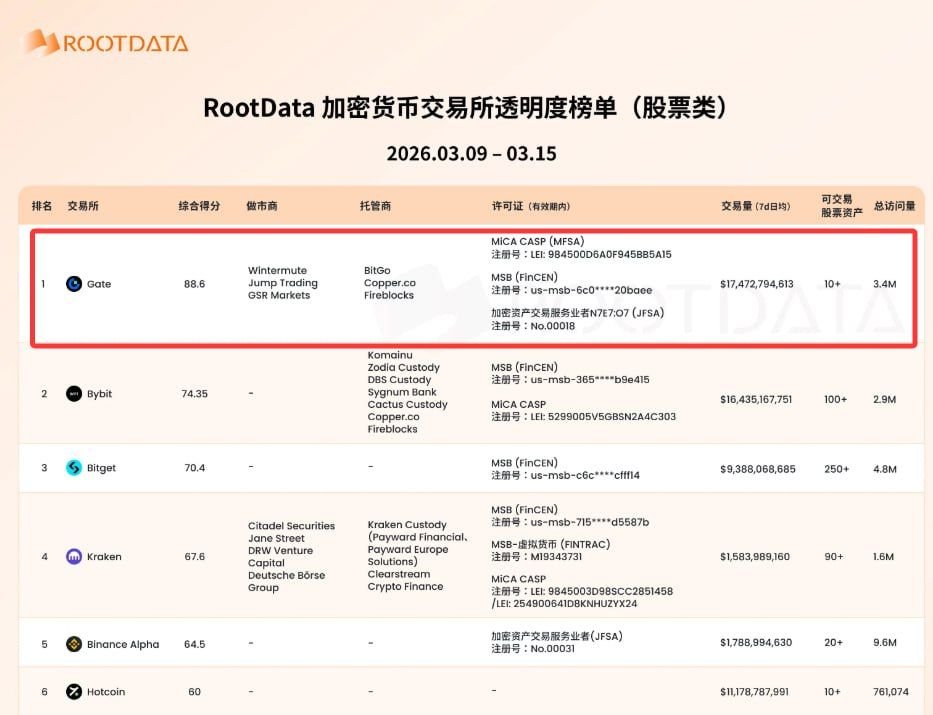933x715 pixels.
Task: Click MSB-虚拟货币 (FINTRAC) license text
Action: click(x=550, y=544)
